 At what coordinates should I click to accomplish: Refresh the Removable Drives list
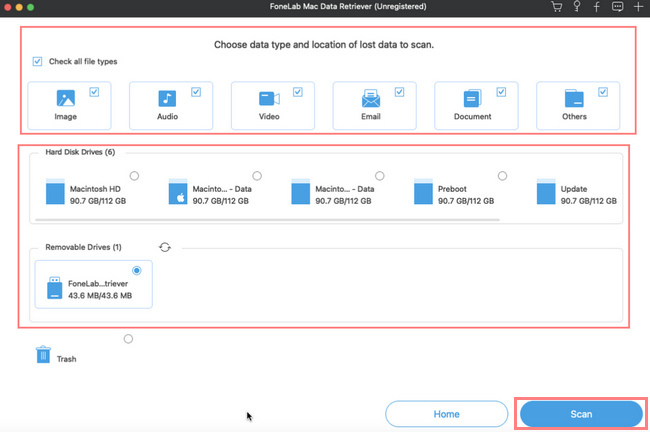[x=165, y=248]
